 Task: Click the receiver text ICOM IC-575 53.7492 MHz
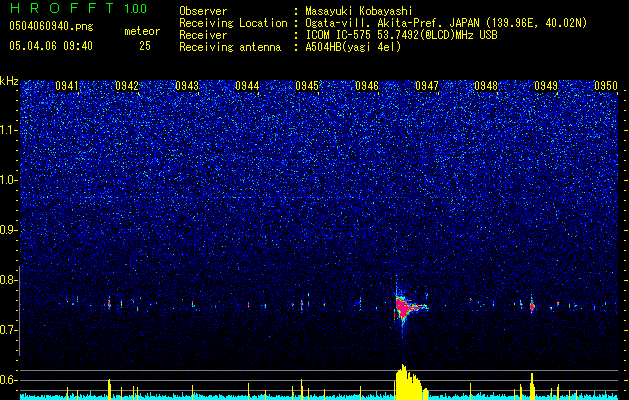401,35
